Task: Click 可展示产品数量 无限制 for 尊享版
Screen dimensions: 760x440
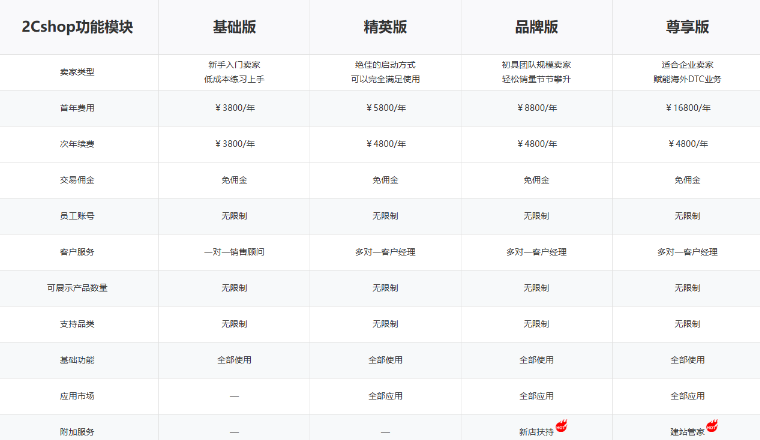Action: pos(687,288)
